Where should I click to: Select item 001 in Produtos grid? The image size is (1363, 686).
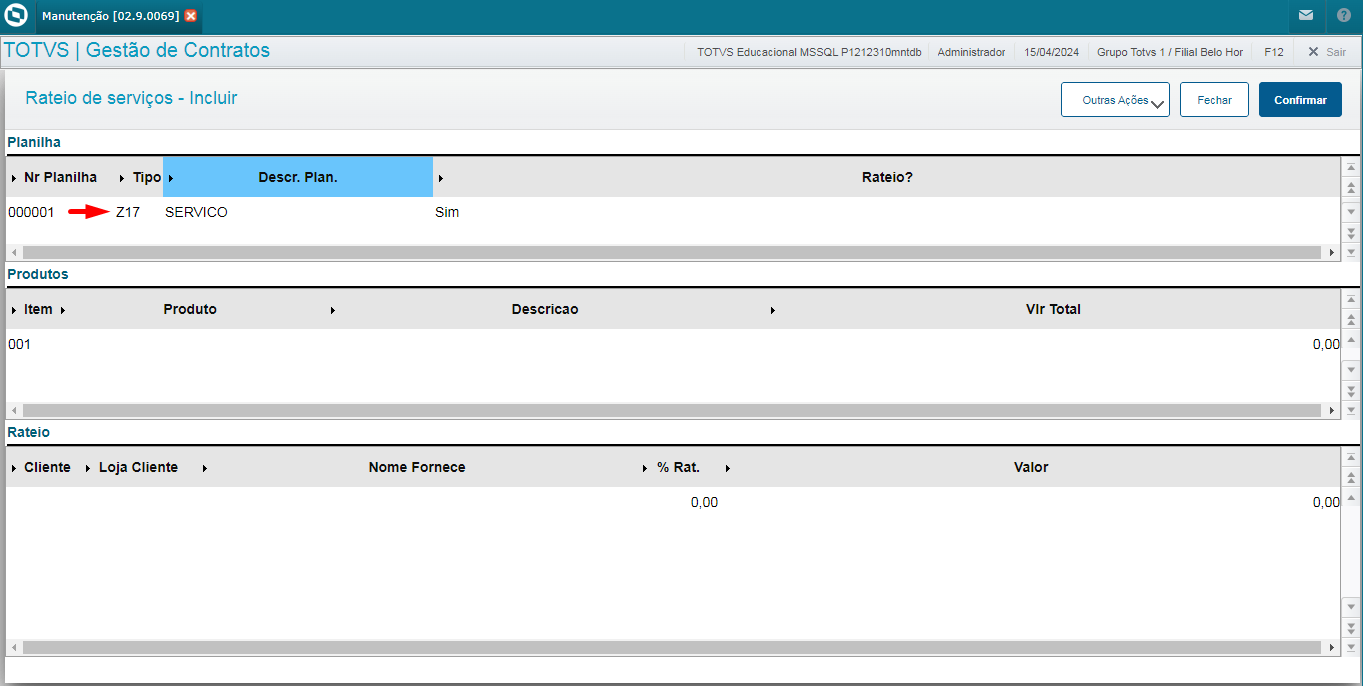(x=20, y=344)
